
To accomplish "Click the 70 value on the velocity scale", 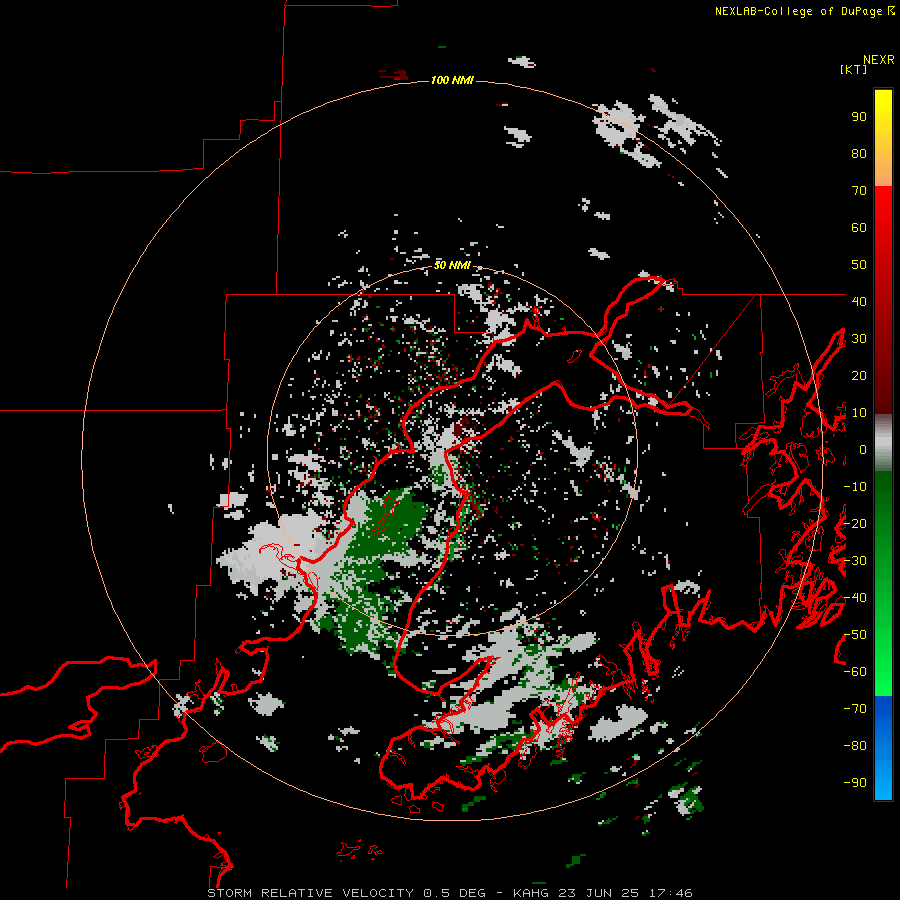I will (x=859, y=191).
